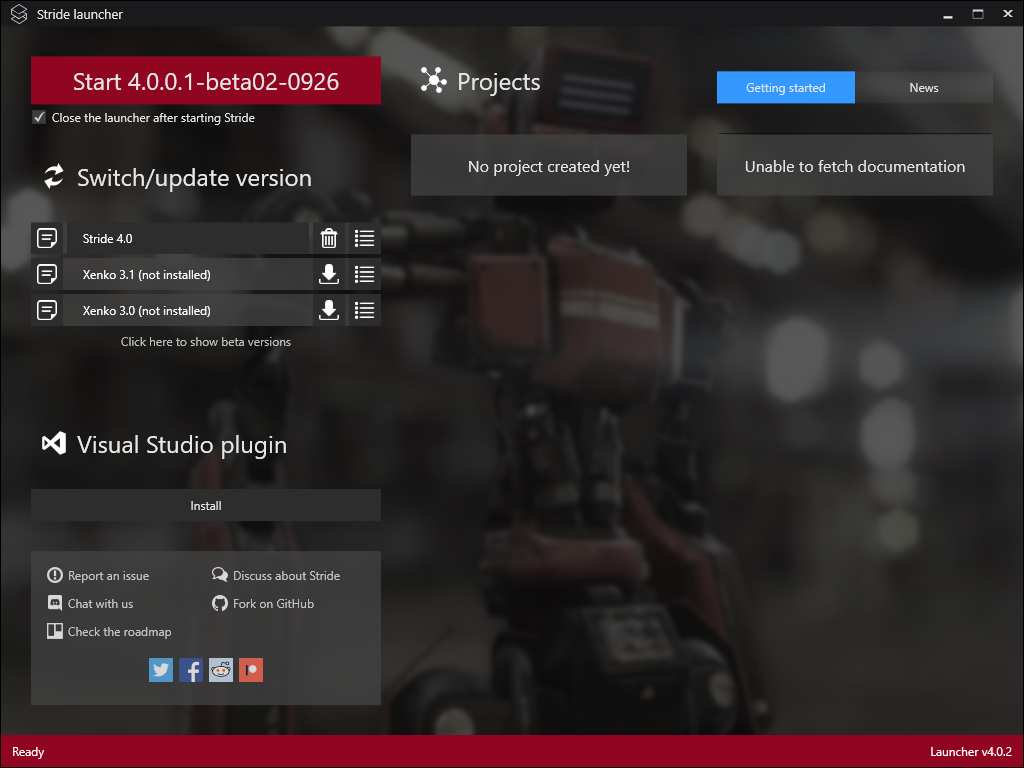Image resolution: width=1024 pixels, height=768 pixels.
Task: Click the Stride logo in the title bar
Action: pos(17,14)
